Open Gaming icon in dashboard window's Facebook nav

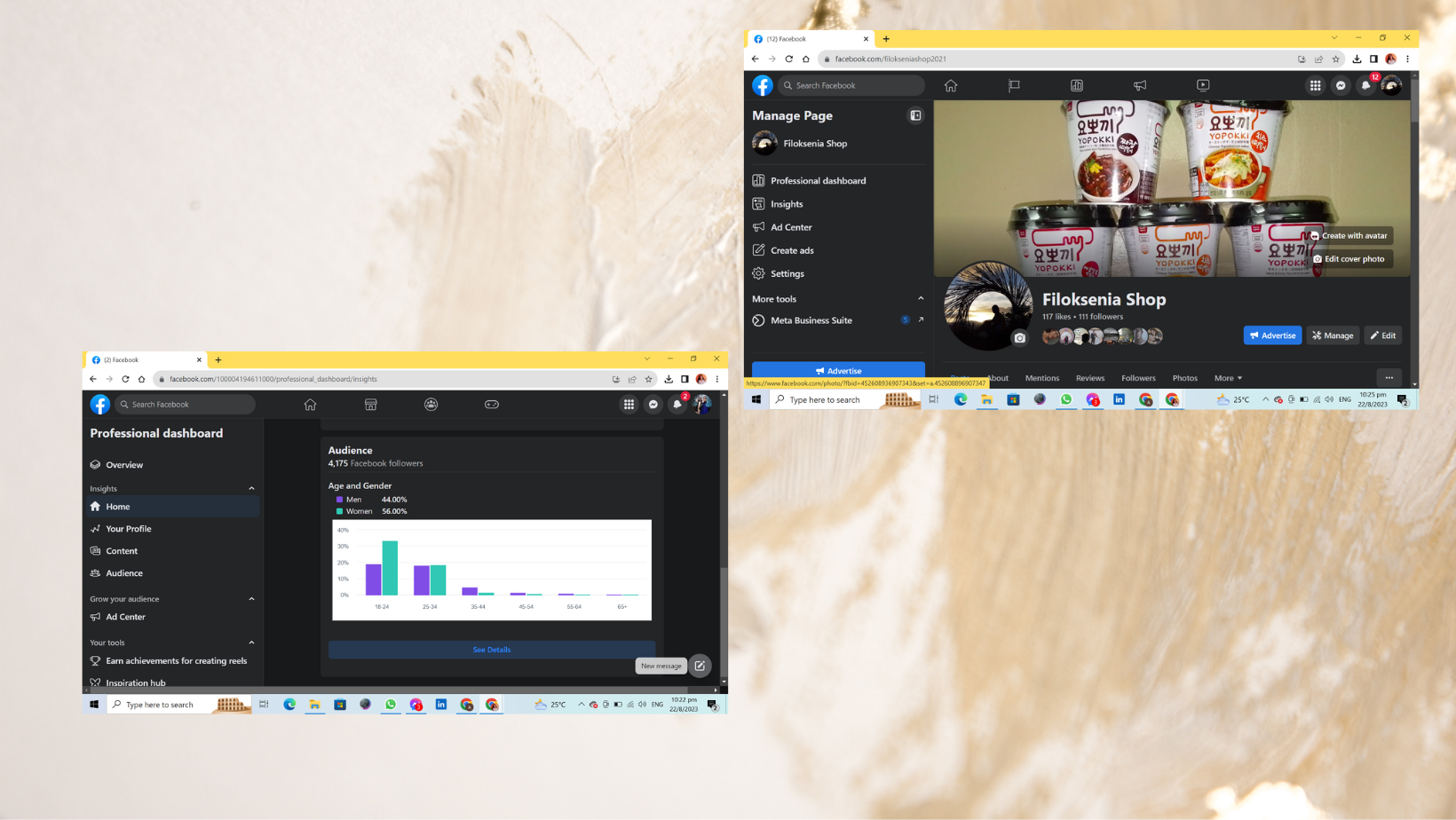coord(492,405)
